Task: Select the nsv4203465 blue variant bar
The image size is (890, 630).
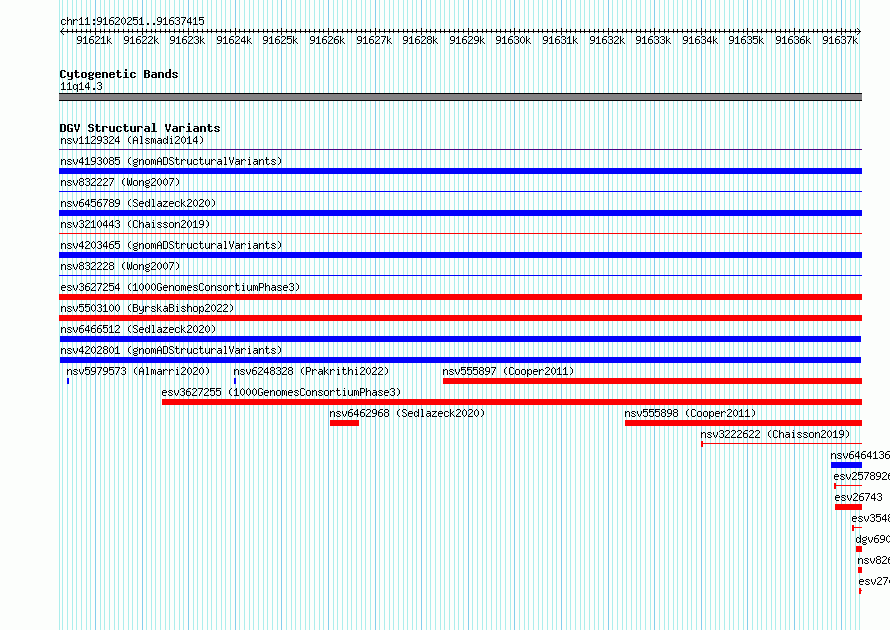Action: [x=460, y=255]
